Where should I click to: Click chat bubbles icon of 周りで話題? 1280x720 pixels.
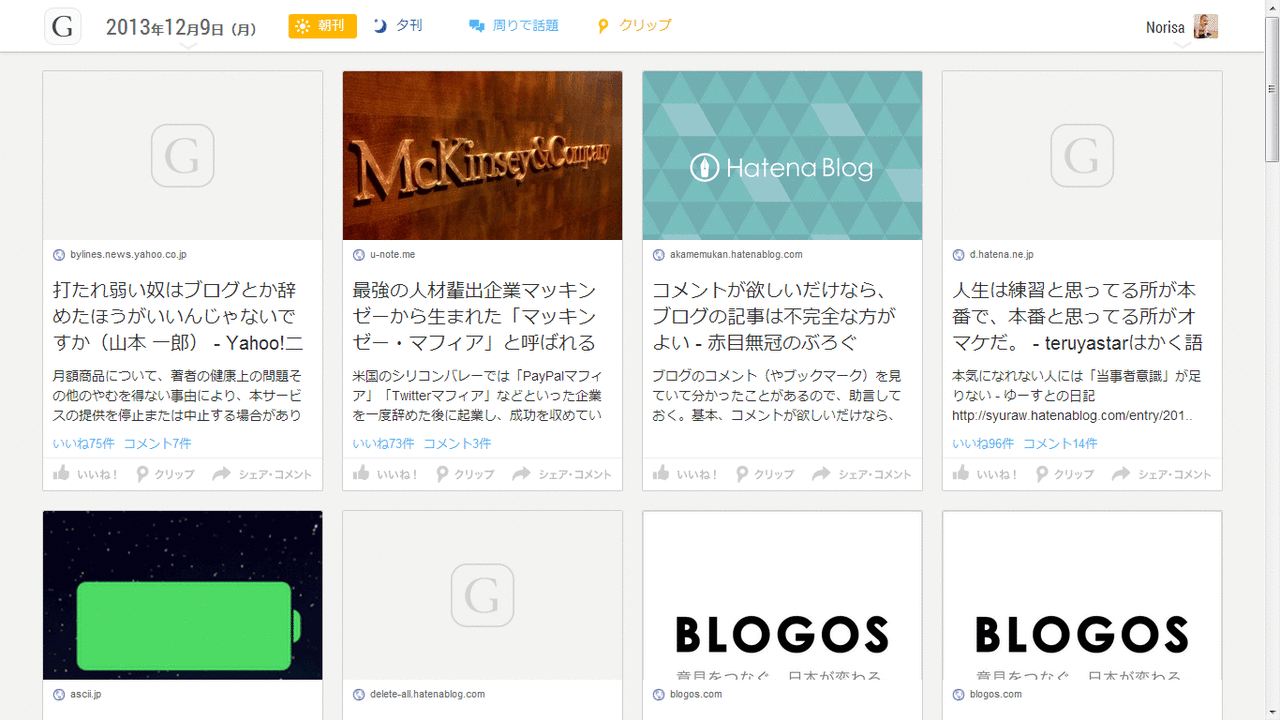point(477,27)
